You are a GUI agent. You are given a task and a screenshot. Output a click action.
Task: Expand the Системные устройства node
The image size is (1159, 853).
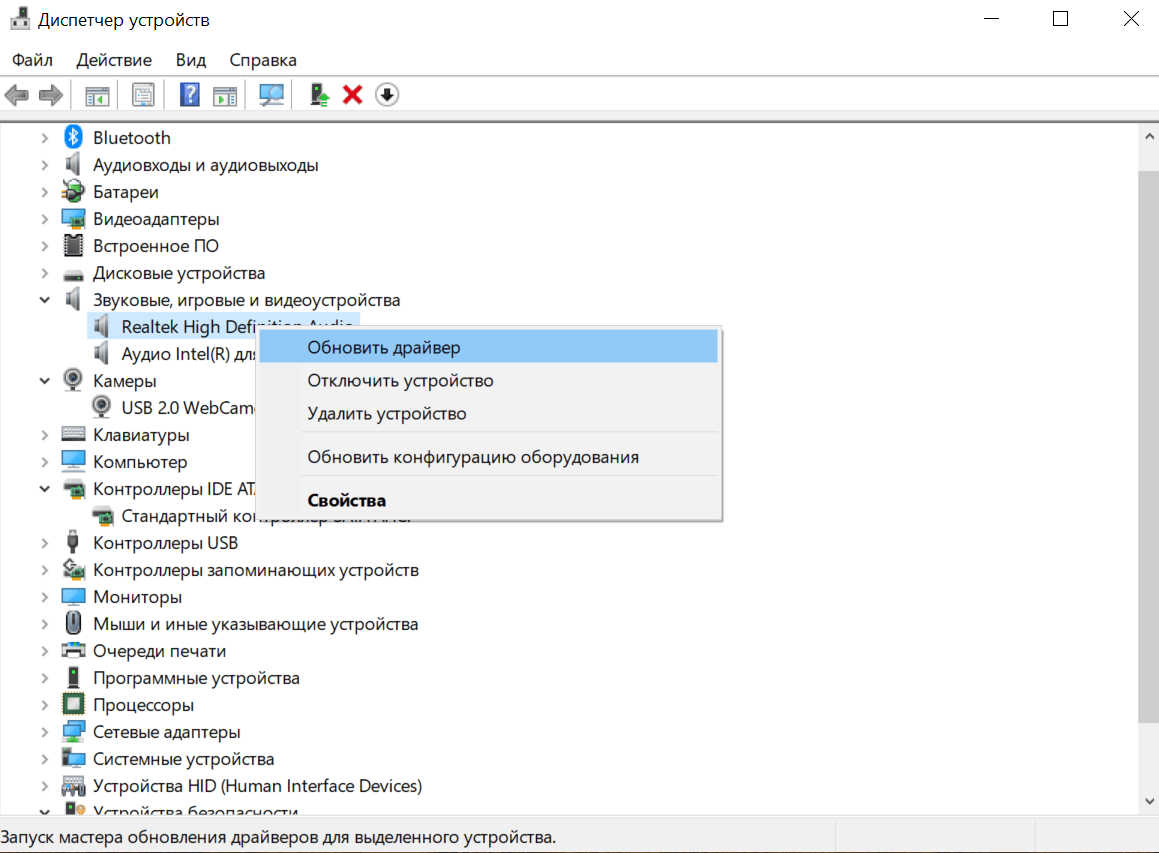(44, 758)
